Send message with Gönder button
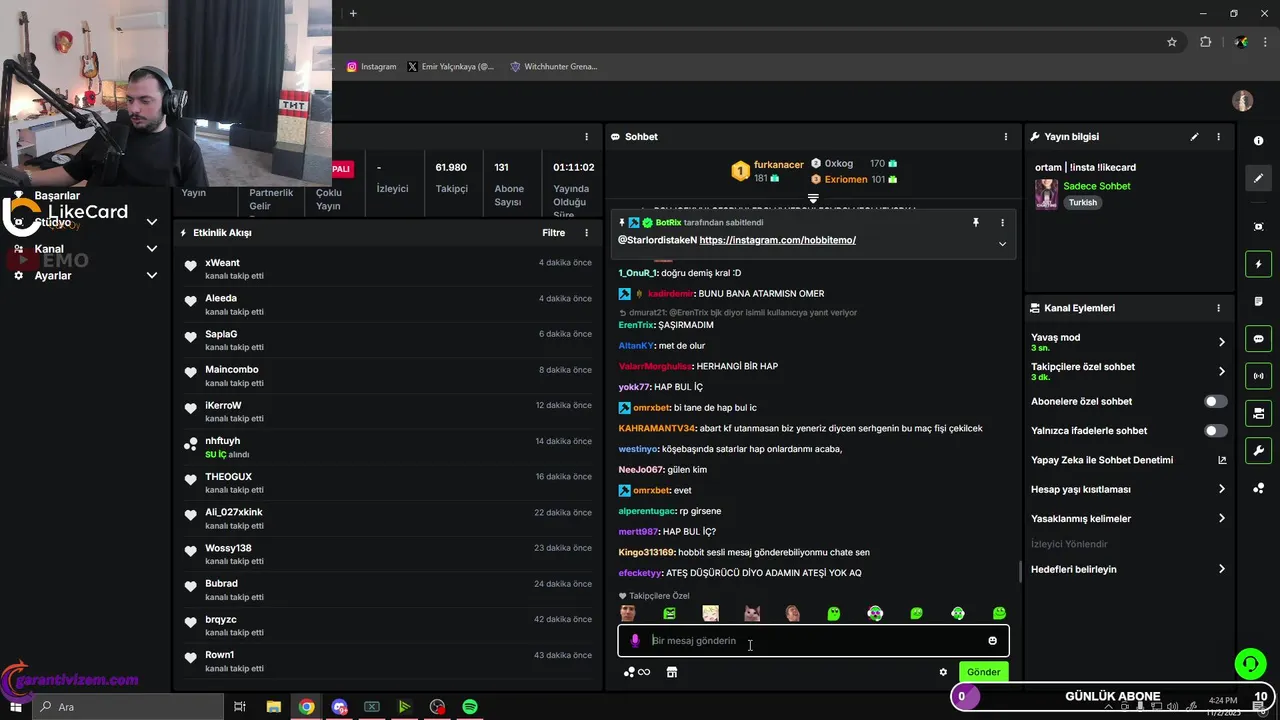The image size is (1280, 720). tap(983, 672)
